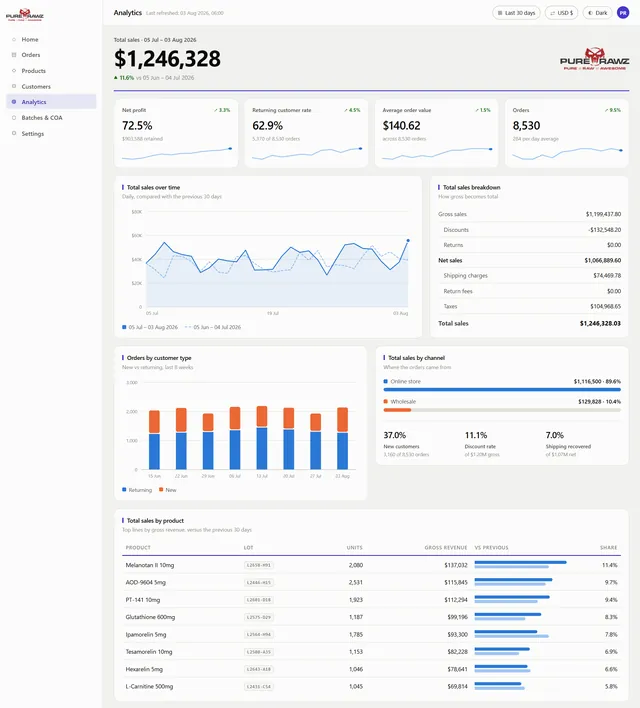Click the Wholesale progress bar
Viewport: 640px width, 708px height.
[502, 410]
